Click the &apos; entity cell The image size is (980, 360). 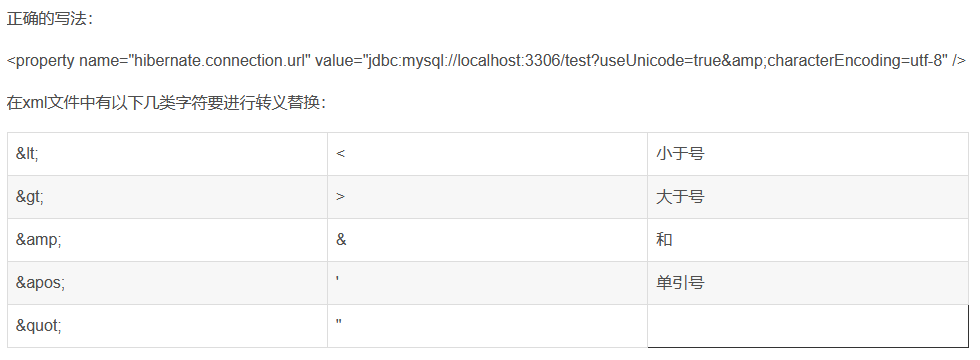[x=168, y=283]
